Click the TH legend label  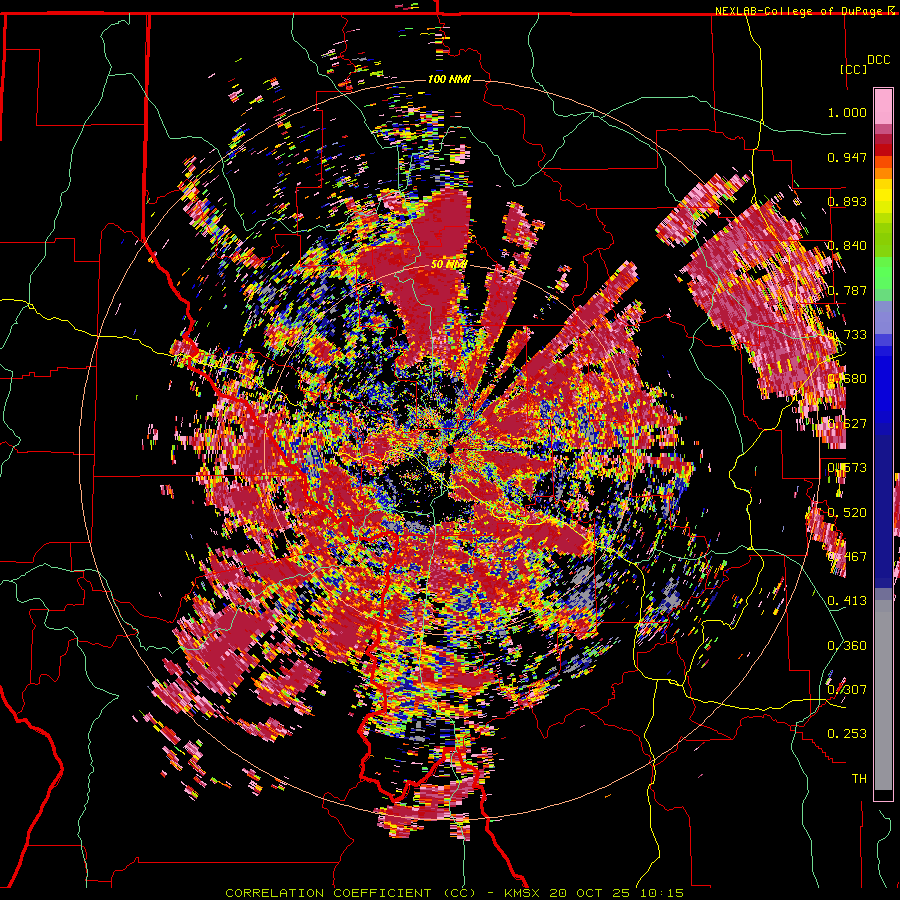pos(859,778)
